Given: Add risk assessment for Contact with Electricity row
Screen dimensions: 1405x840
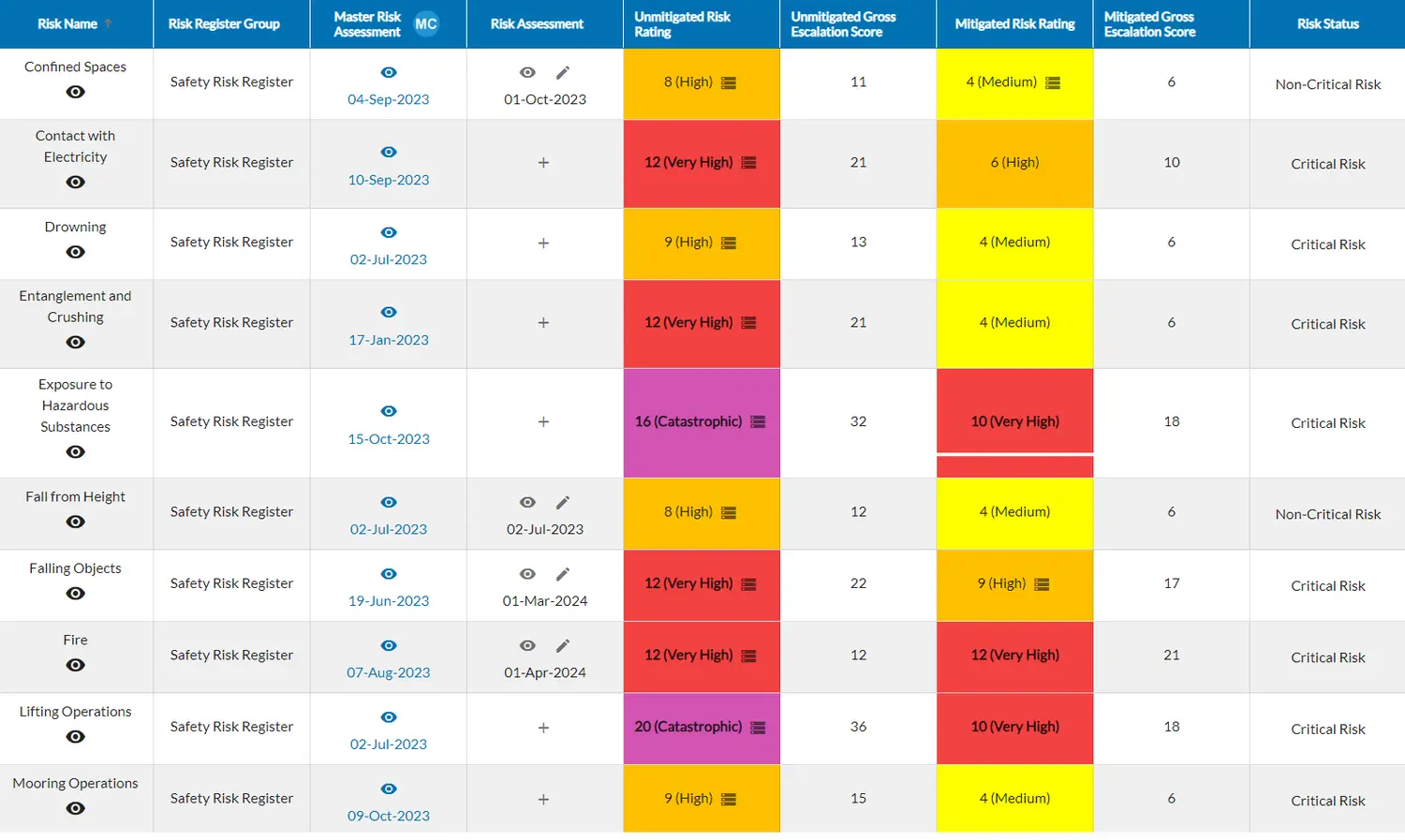Looking at the screenshot, I should click(543, 163).
